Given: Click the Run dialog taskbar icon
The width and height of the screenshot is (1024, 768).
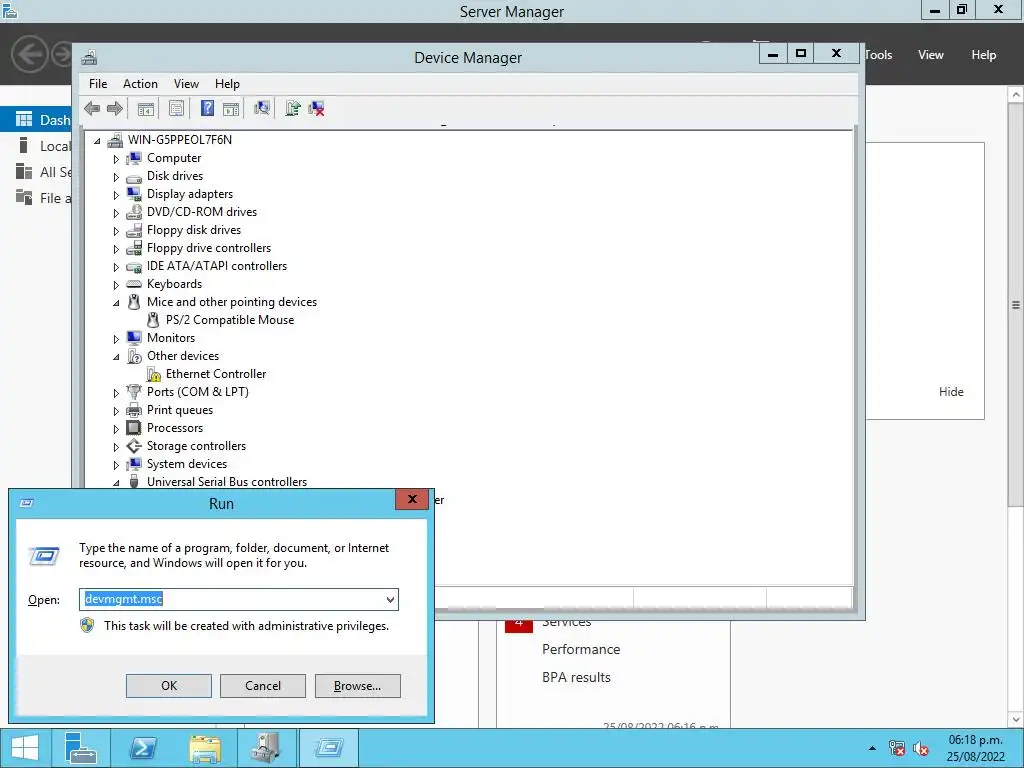Looking at the screenshot, I should 328,748.
